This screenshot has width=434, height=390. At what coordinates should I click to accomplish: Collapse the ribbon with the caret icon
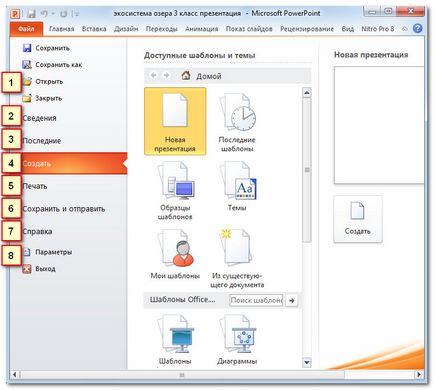[404, 29]
